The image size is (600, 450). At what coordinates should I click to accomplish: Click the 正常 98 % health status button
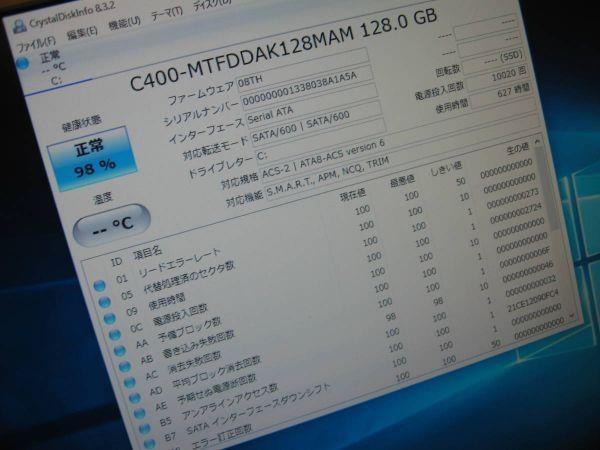(92, 158)
